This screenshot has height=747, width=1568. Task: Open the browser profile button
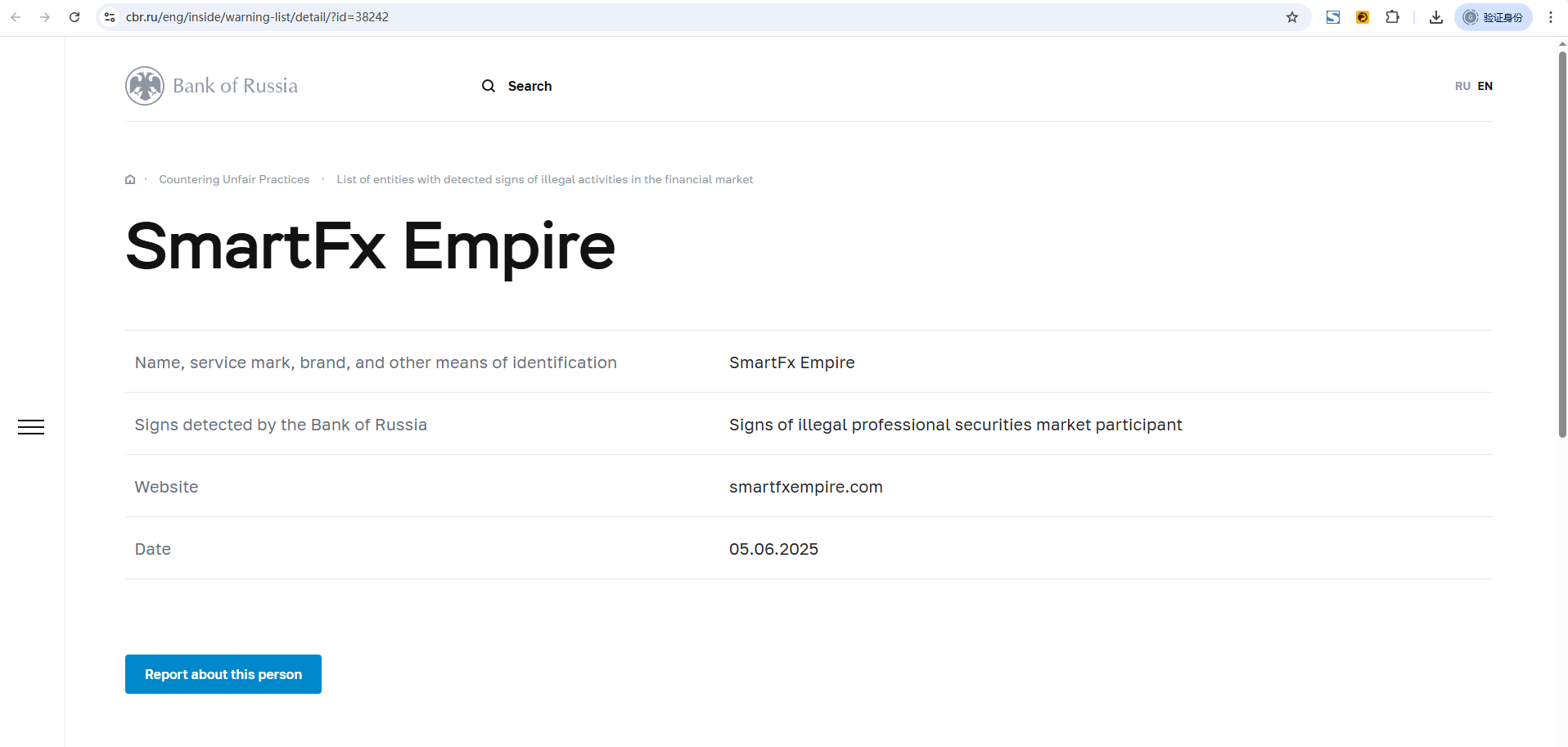[x=1493, y=17]
